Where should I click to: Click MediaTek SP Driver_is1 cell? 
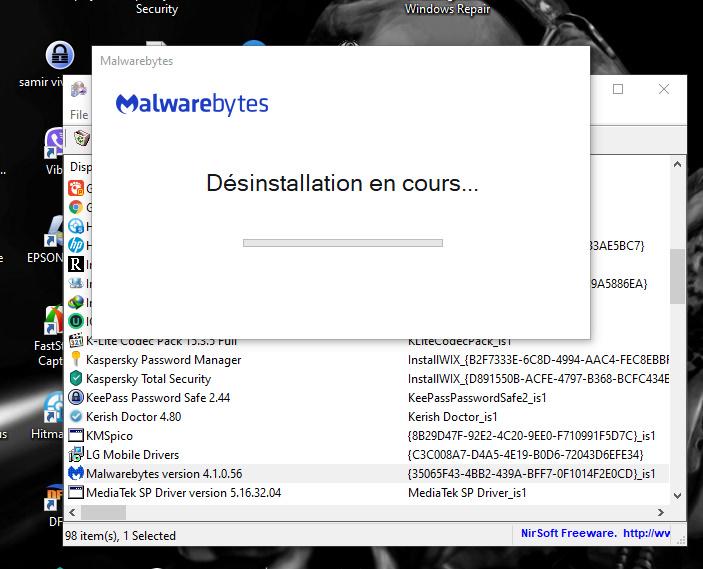point(467,492)
